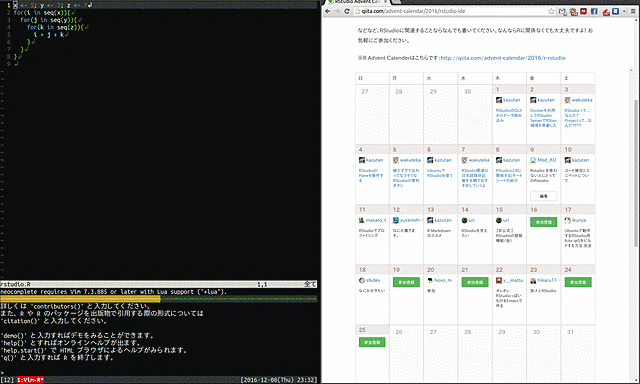Open ikunya's avatar on day 17
The height and width of the screenshot is (384, 640).
click(567, 220)
